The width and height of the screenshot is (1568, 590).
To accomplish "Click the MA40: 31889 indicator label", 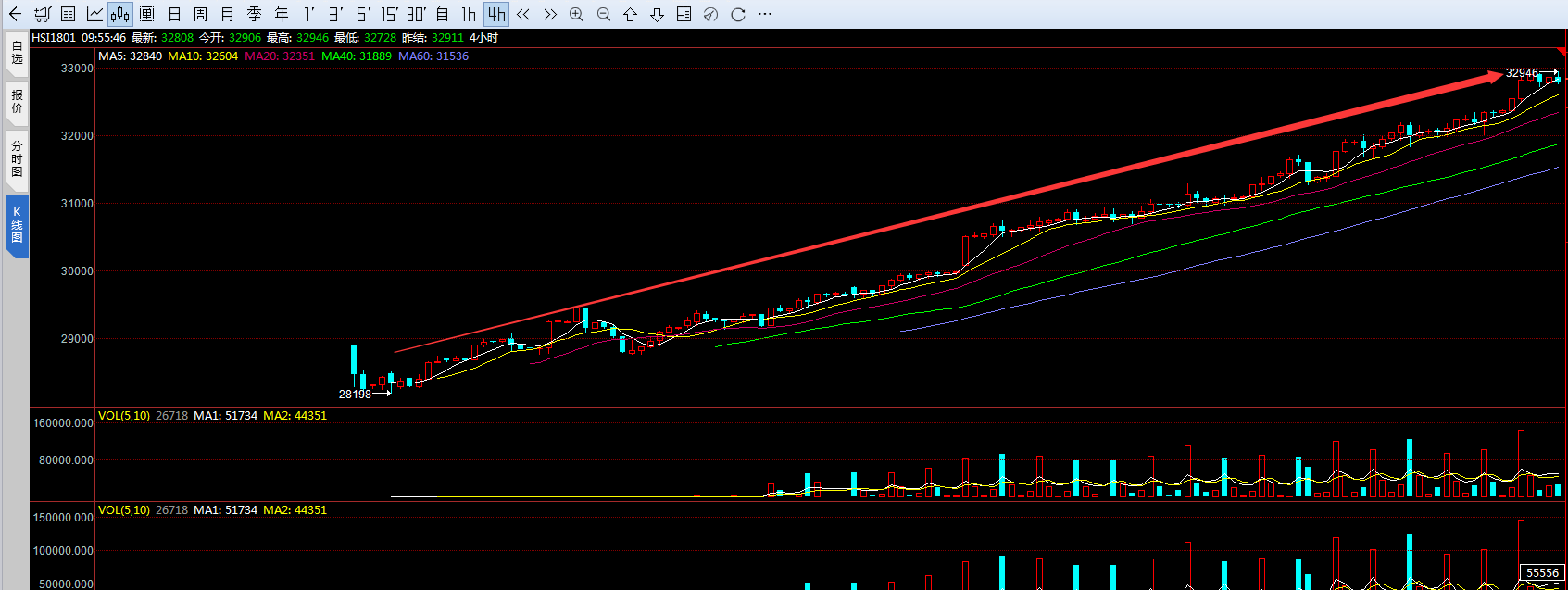I will click(x=357, y=56).
